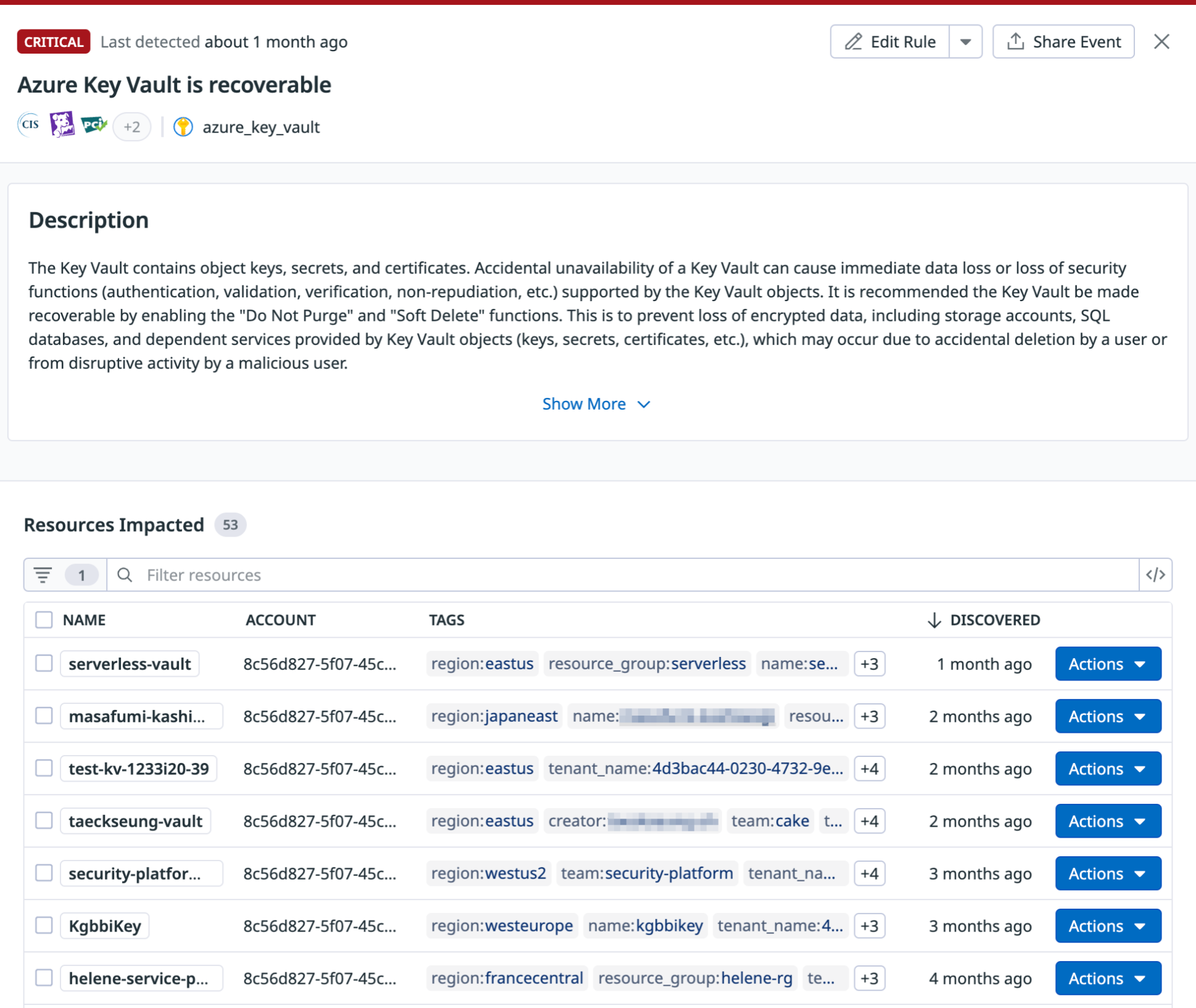Screen dimensions: 1196x1008
Task: Check the helene-service-p row checkbox
Action: point(44,978)
